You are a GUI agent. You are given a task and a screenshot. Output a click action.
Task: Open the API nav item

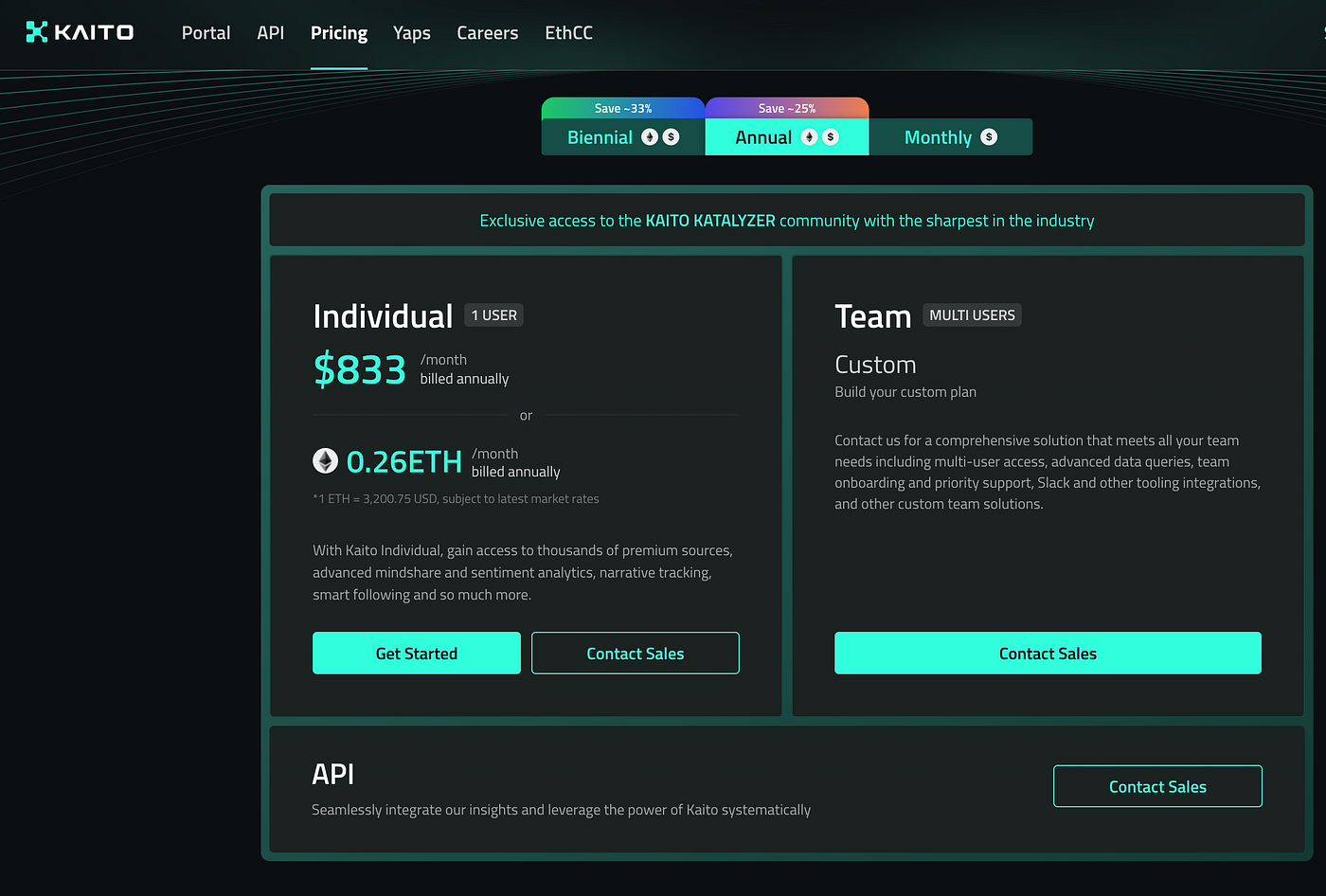270,33
